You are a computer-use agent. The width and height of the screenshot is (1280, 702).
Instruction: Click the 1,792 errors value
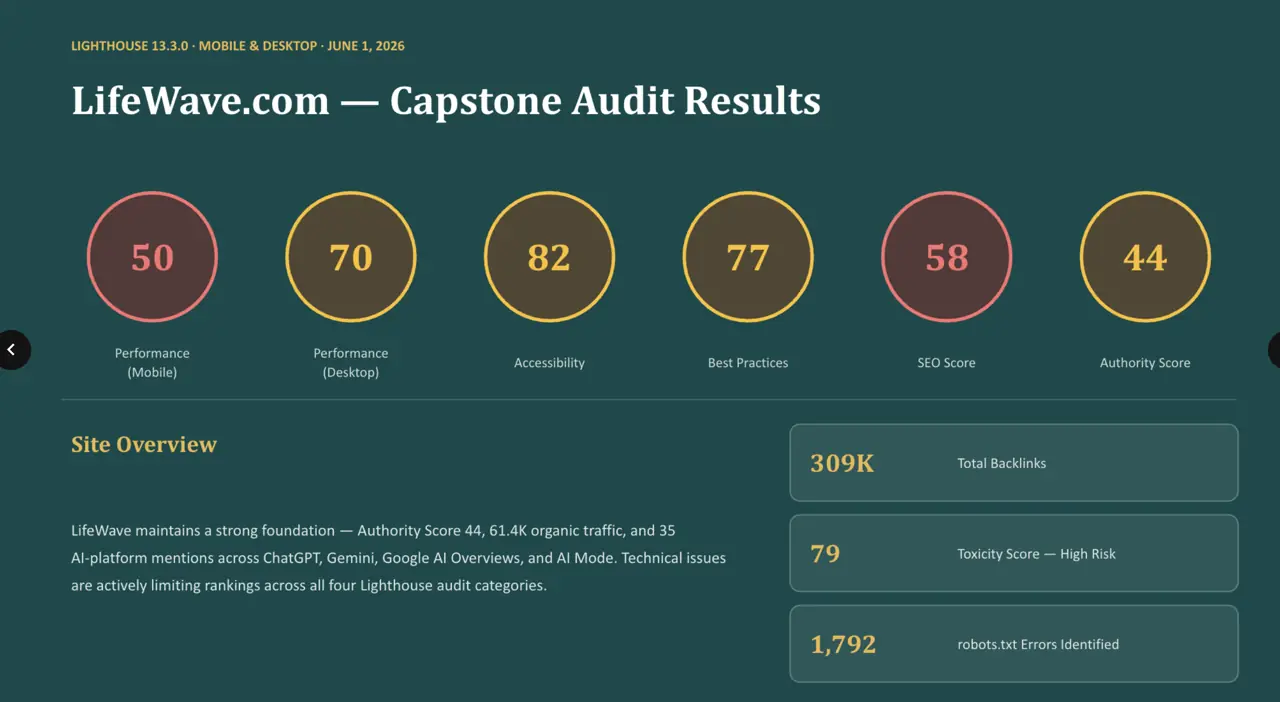click(x=843, y=644)
